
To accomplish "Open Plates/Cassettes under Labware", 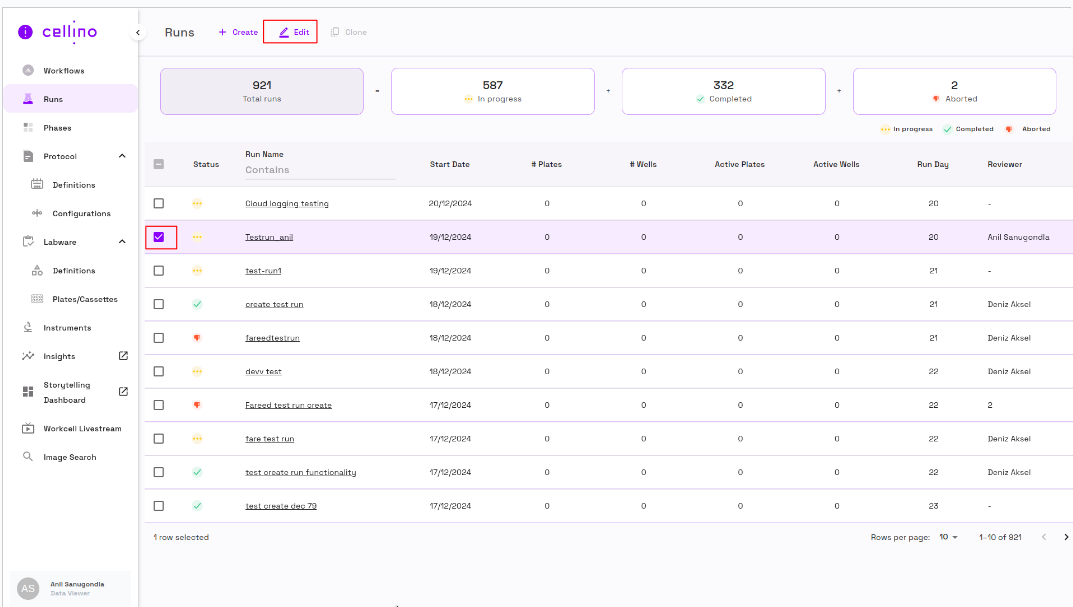I will [84, 299].
